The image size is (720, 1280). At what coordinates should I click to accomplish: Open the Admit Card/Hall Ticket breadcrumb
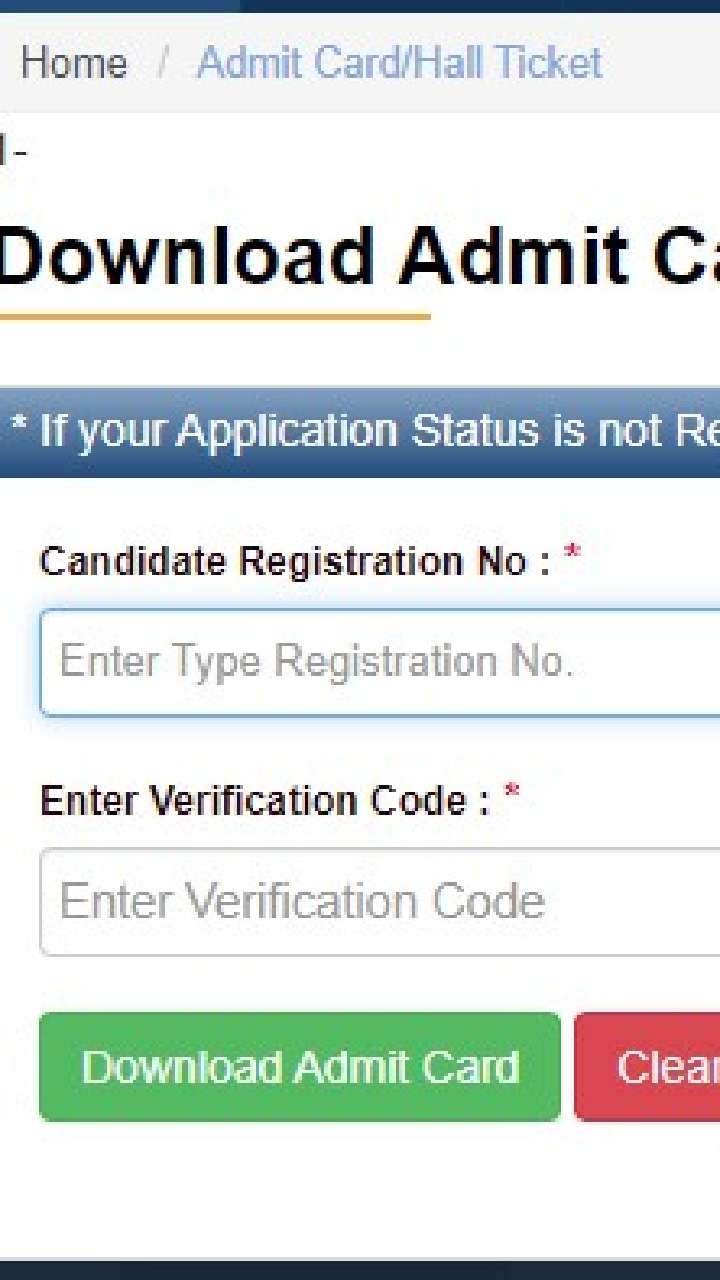(399, 64)
